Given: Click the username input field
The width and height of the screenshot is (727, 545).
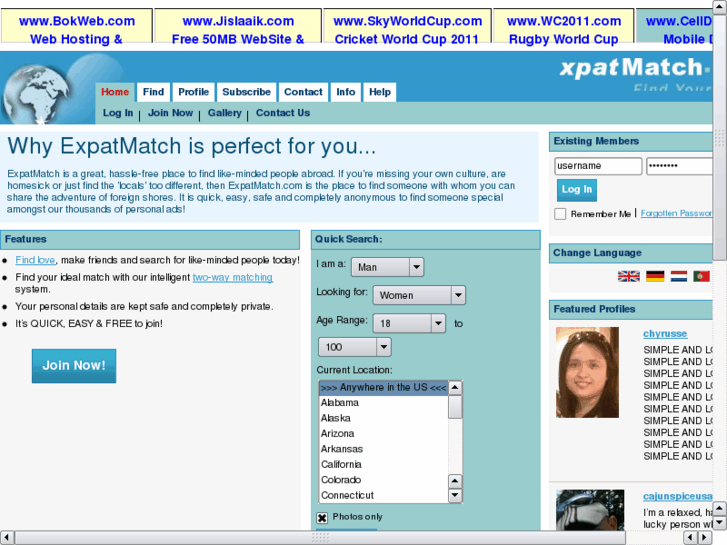Looking at the screenshot, I should 598,166.
